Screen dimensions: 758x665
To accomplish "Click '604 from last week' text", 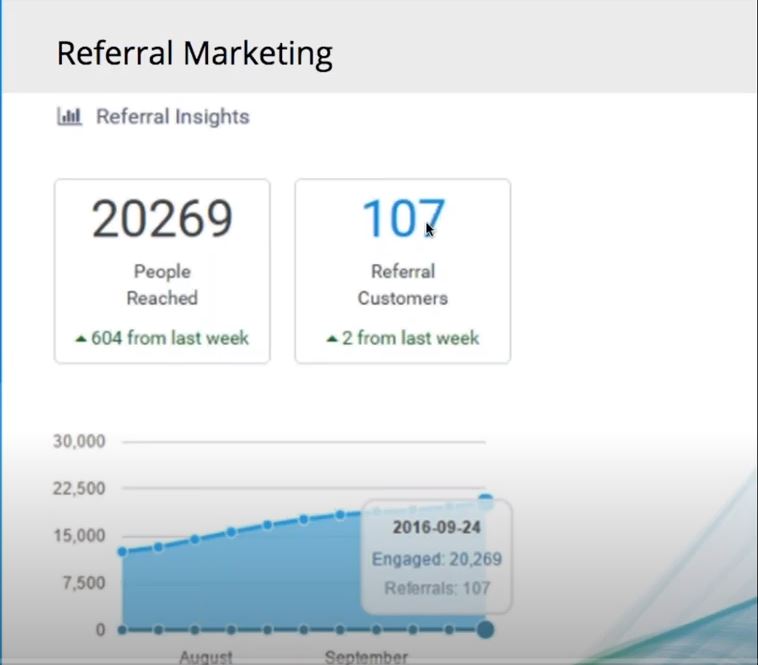I will 170,338.
